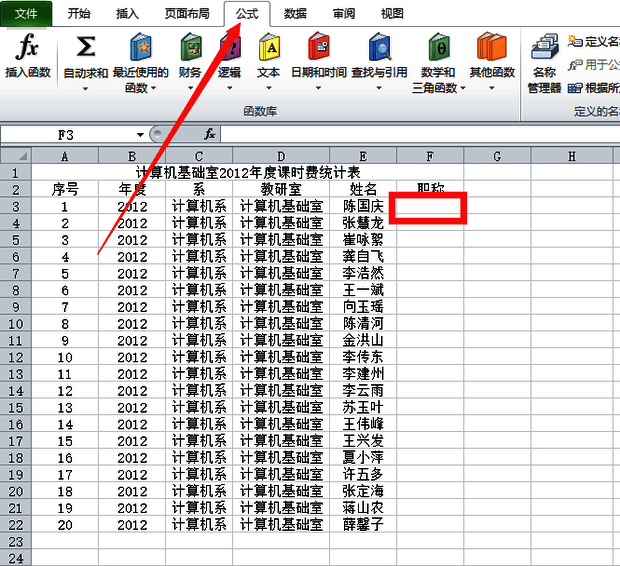Click the cell containing 薛馨子

click(x=363, y=524)
